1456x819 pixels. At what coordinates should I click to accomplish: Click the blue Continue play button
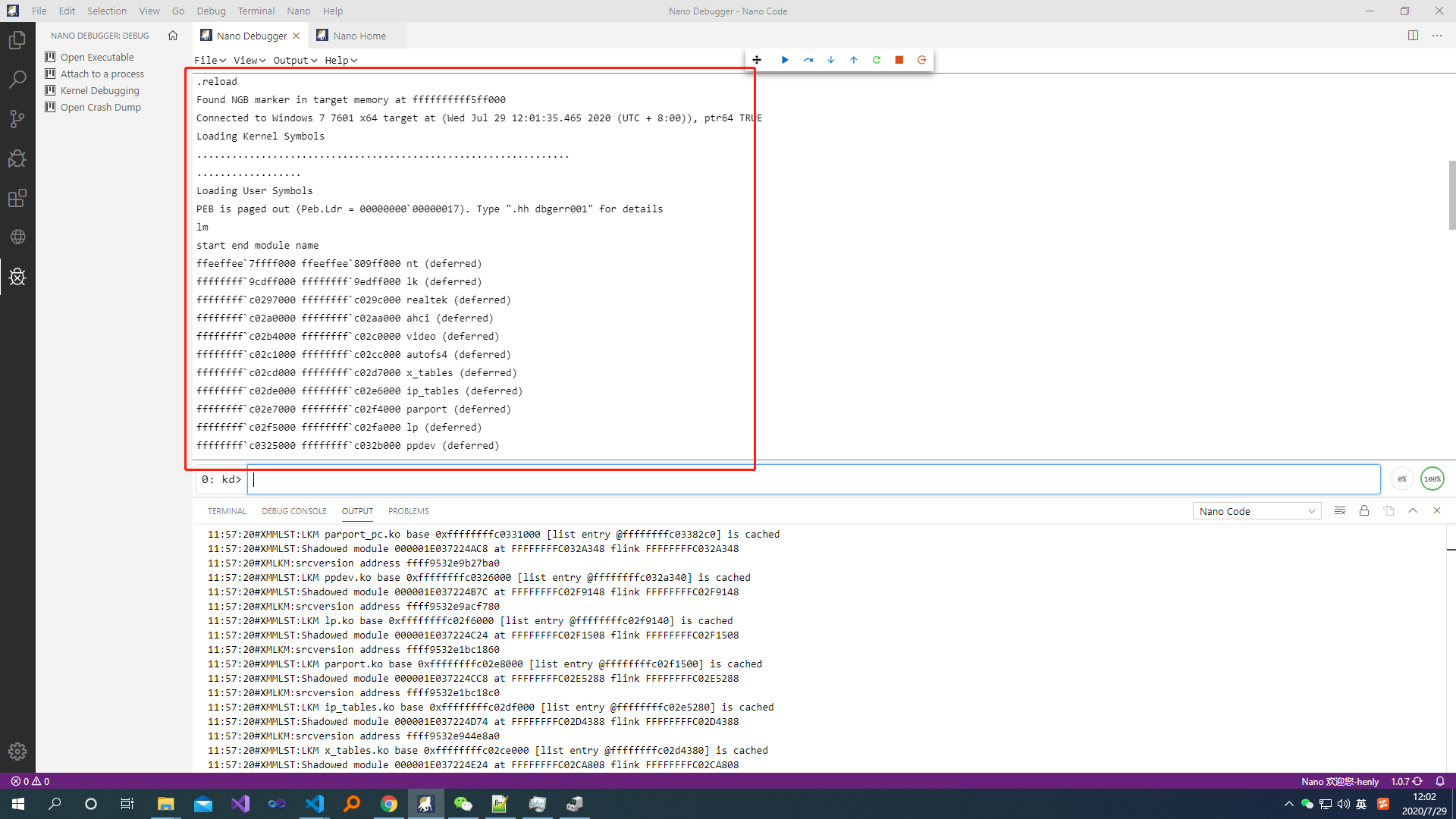coord(785,60)
